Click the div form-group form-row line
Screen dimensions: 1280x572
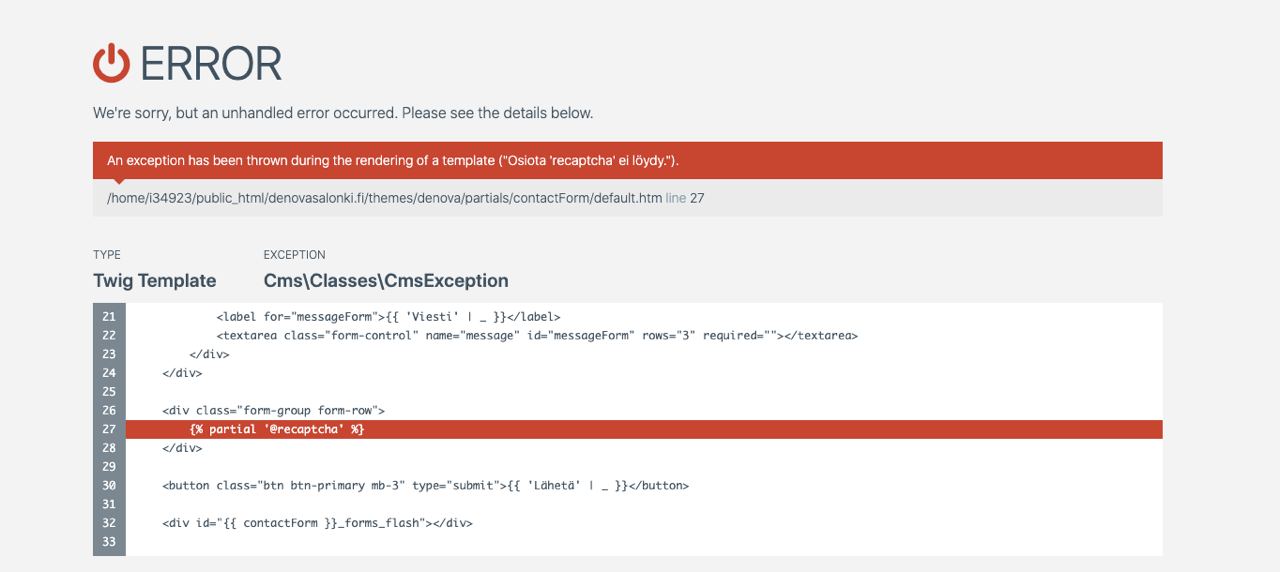point(273,410)
